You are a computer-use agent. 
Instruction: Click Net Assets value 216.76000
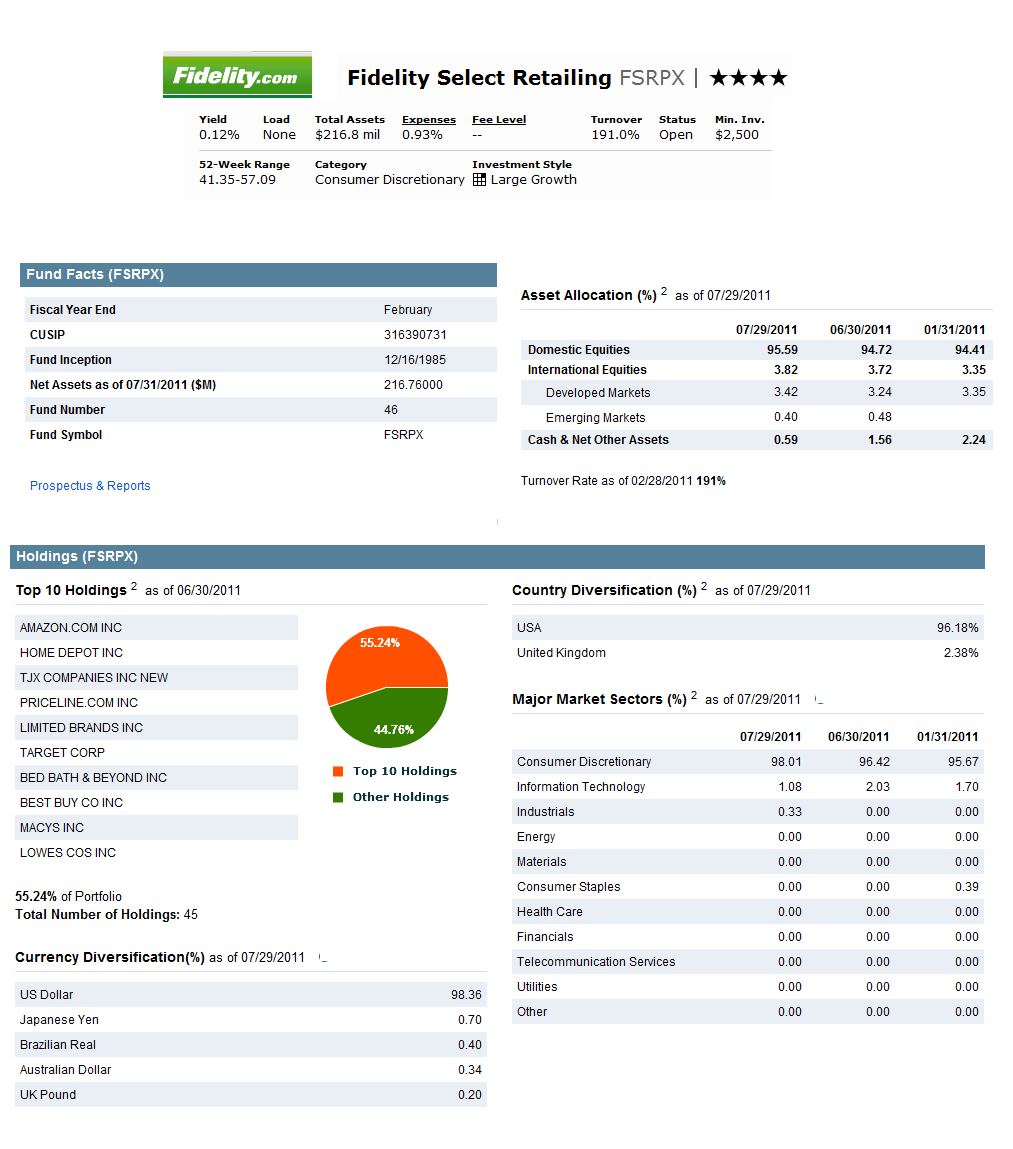tap(413, 385)
